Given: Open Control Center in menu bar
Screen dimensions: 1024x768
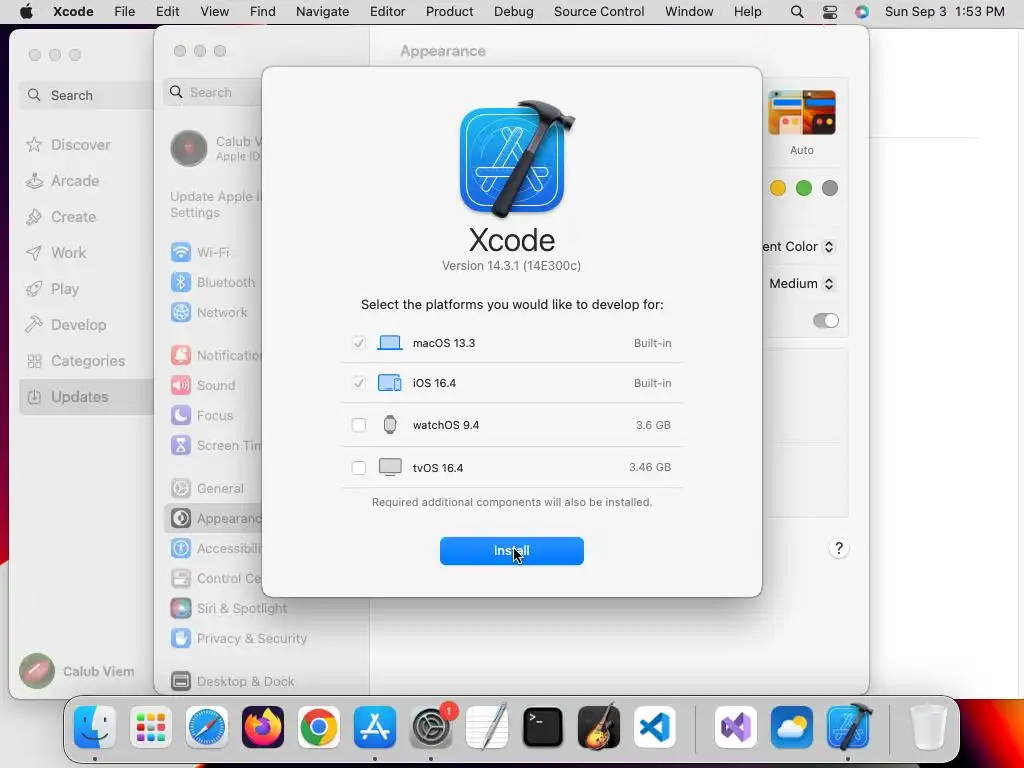Looking at the screenshot, I should pyautogui.click(x=829, y=11).
